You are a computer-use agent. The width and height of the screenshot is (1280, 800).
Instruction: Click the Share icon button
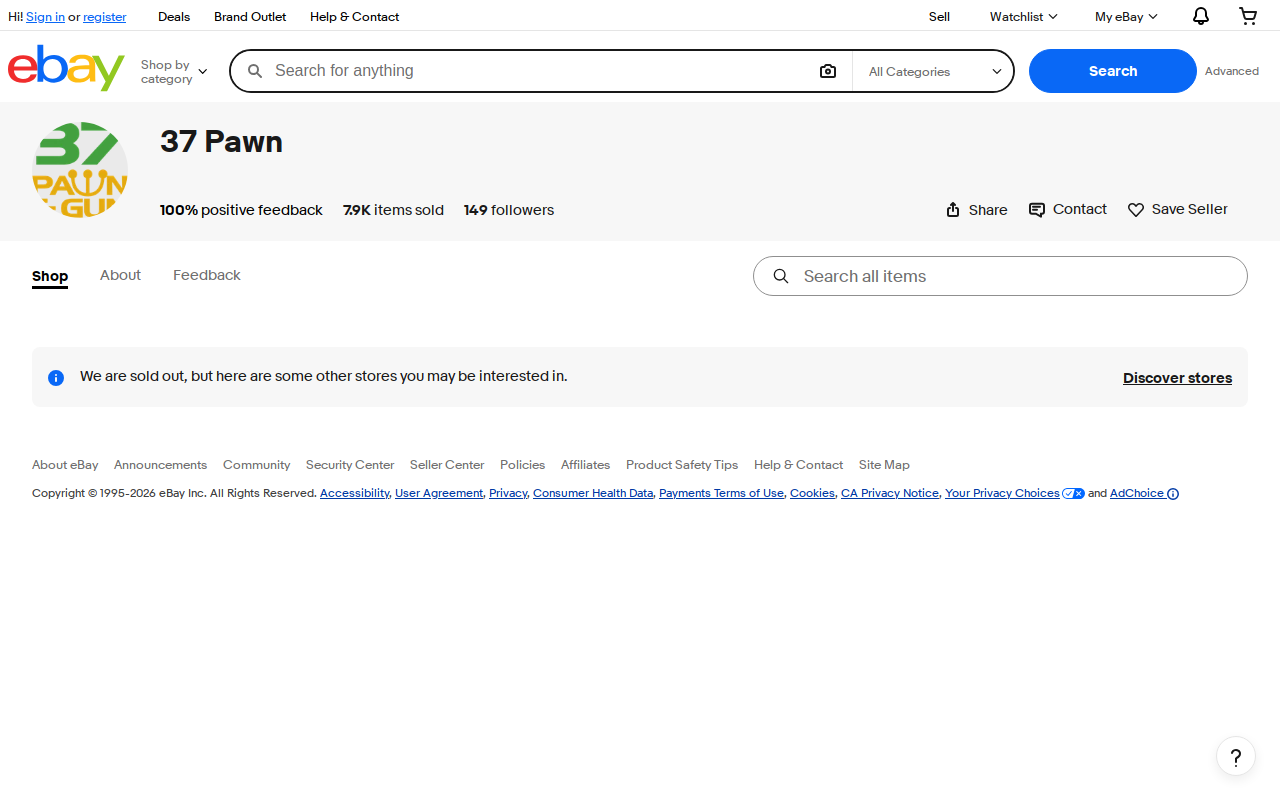[x=976, y=210]
